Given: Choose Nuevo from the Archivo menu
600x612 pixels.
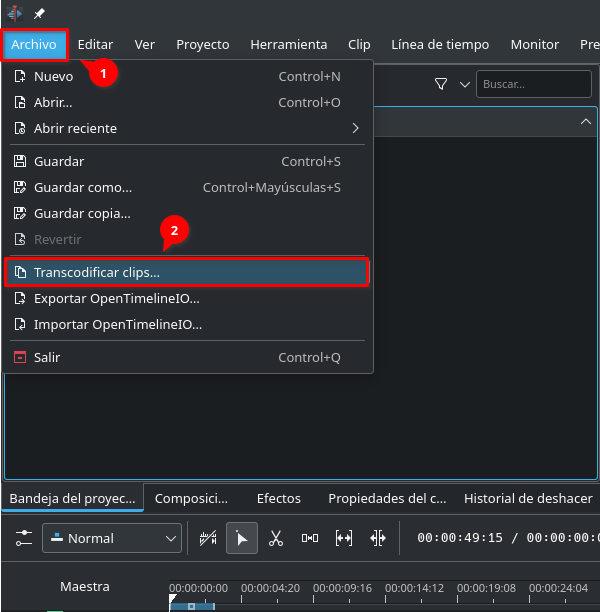Looking at the screenshot, I should (x=187, y=76).
